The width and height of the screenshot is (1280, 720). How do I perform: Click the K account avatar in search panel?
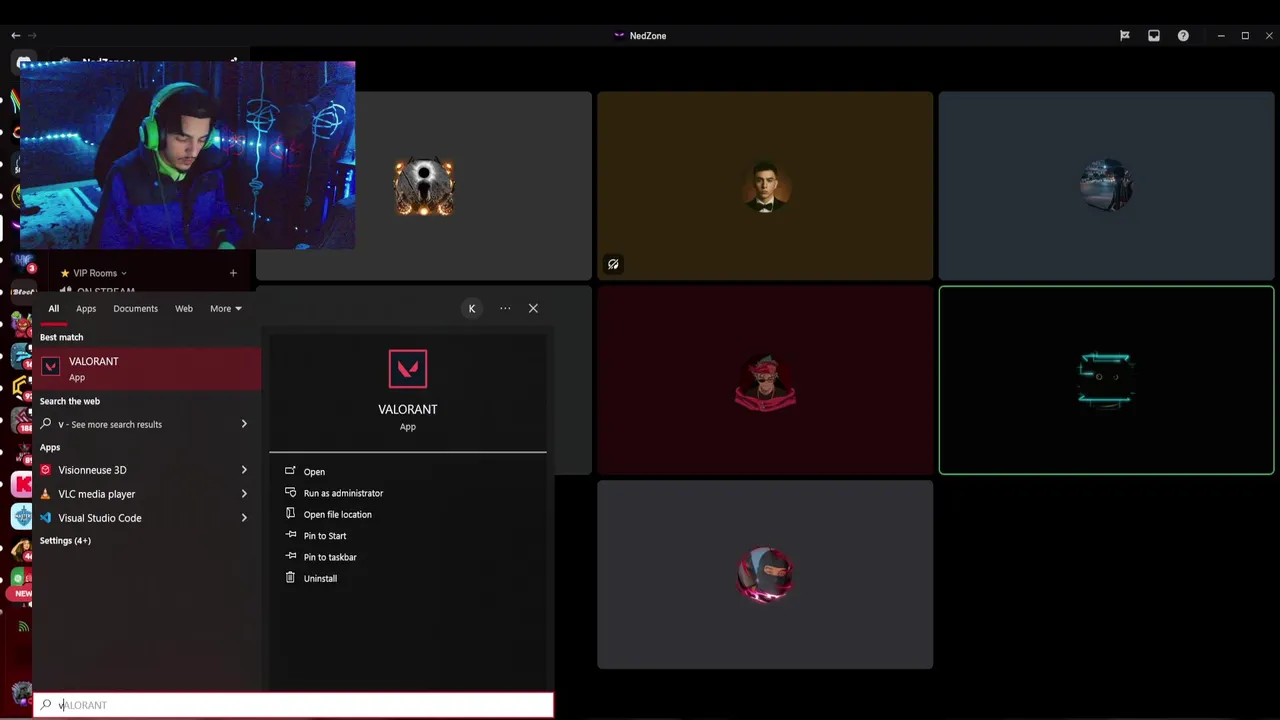[472, 308]
